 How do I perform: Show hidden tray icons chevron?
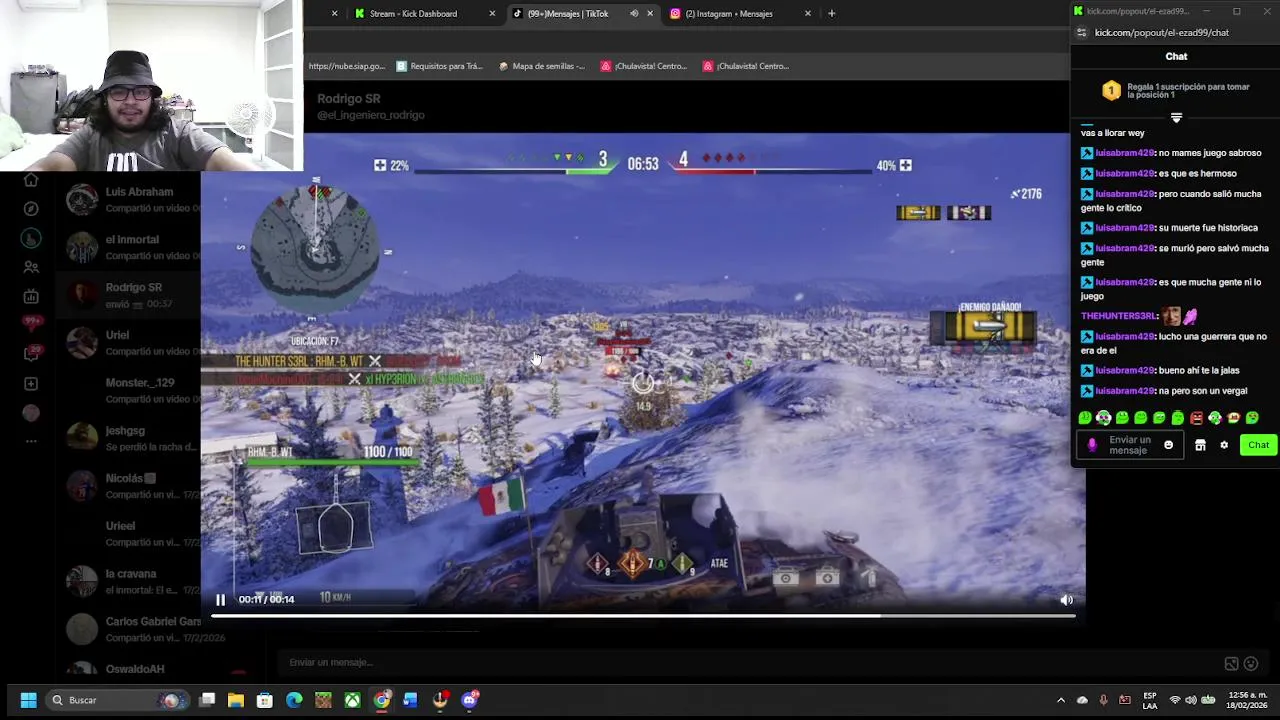point(1061,700)
